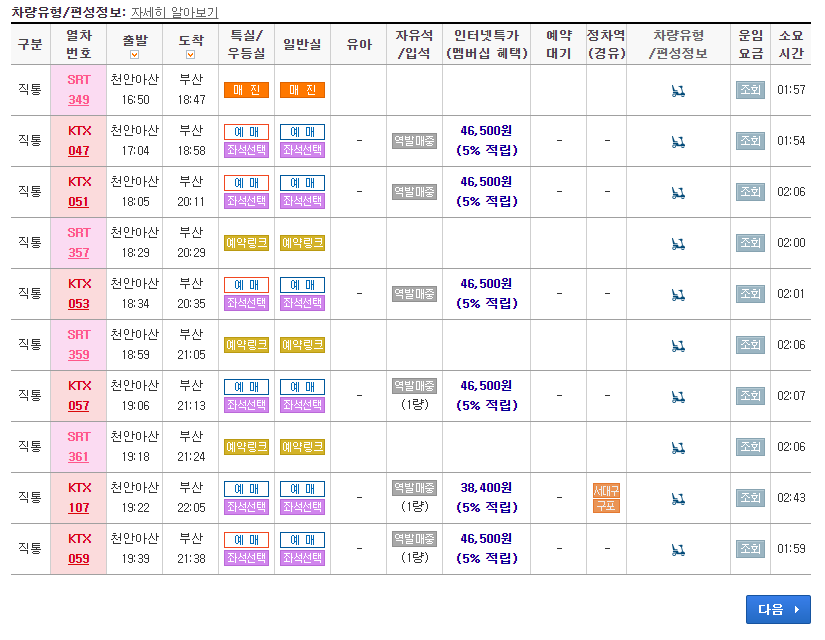Image resolution: width=825 pixels, height=640 pixels.
Task: Open train composition icon for KTX 051
Action: tap(678, 193)
